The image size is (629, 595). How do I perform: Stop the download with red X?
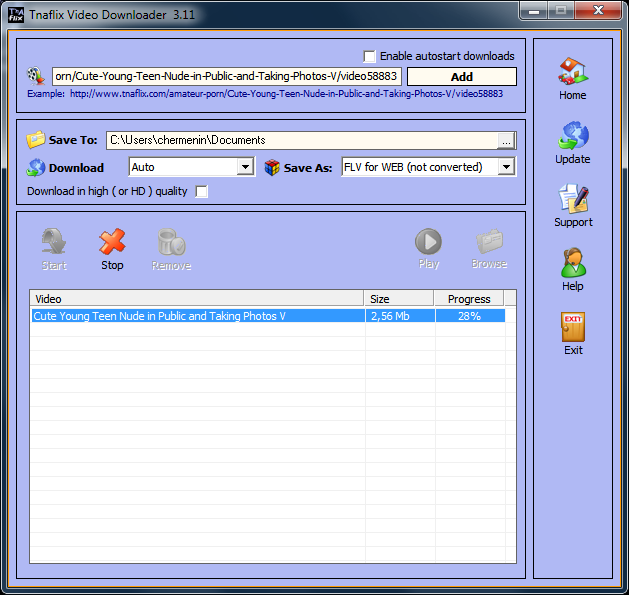click(112, 242)
